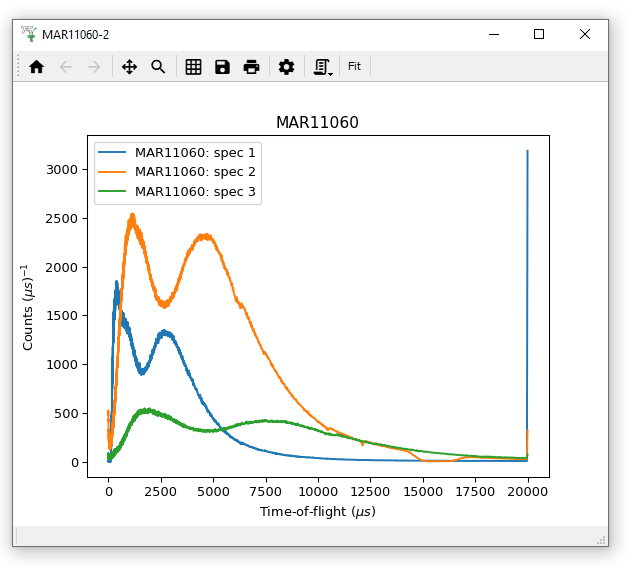Screen dimensions: 635x578
Task: Select legend entry MAR11060: spec 2
Action: (195, 172)
